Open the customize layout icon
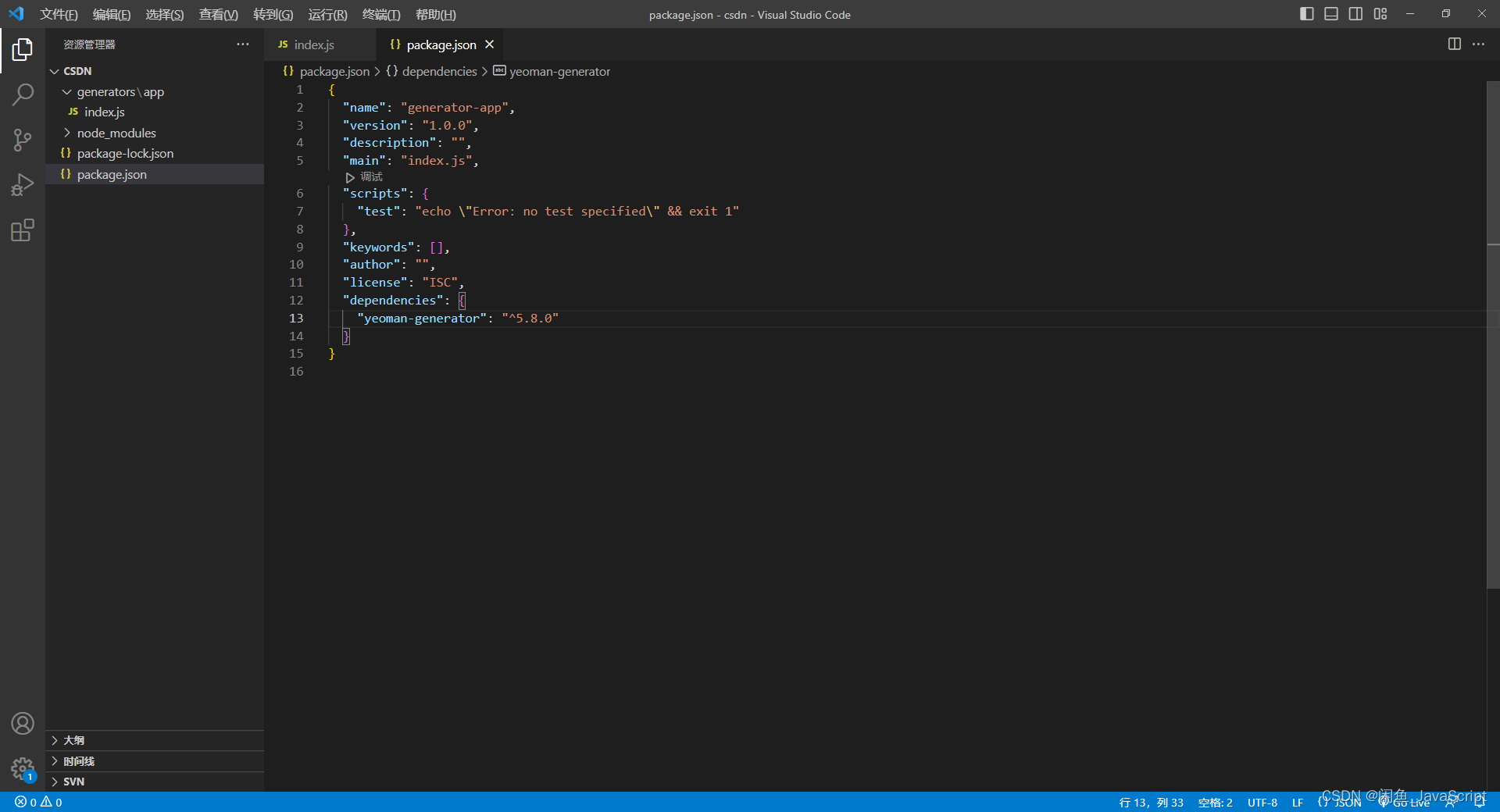 coord(1380,14)
